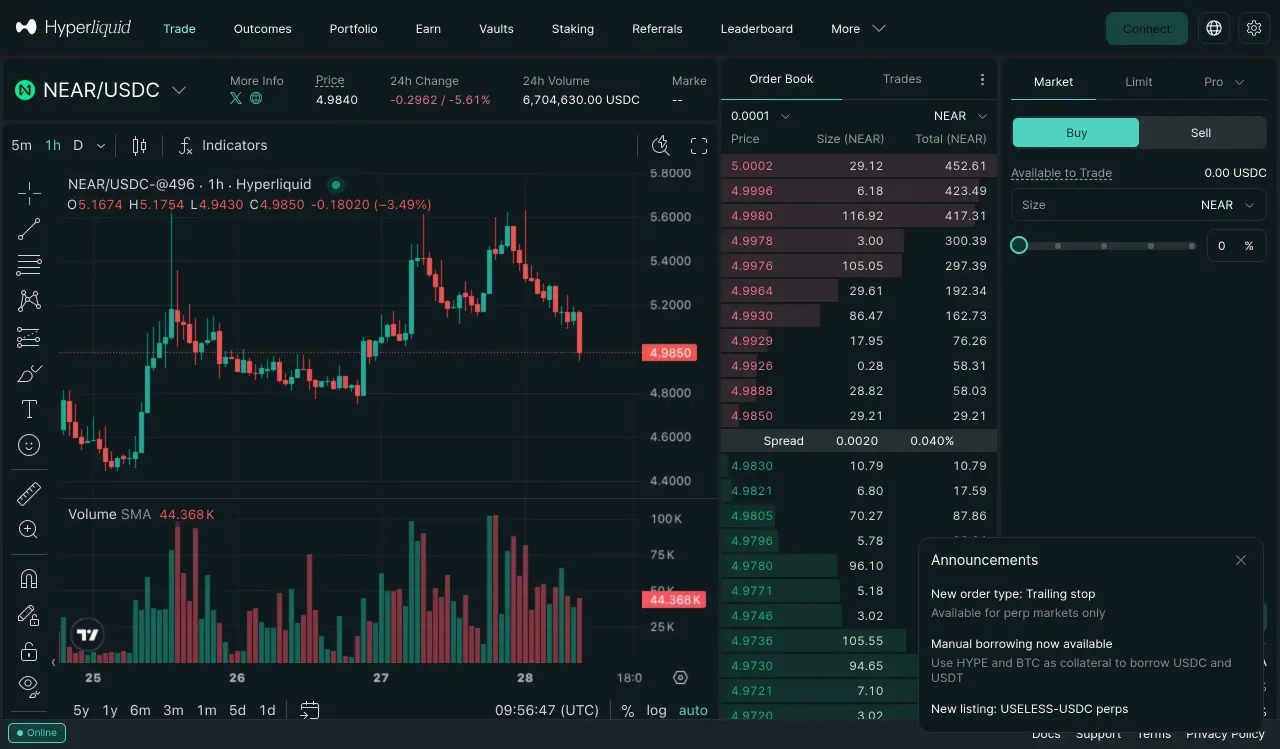Click the size percent input box

click(1236, 245)
